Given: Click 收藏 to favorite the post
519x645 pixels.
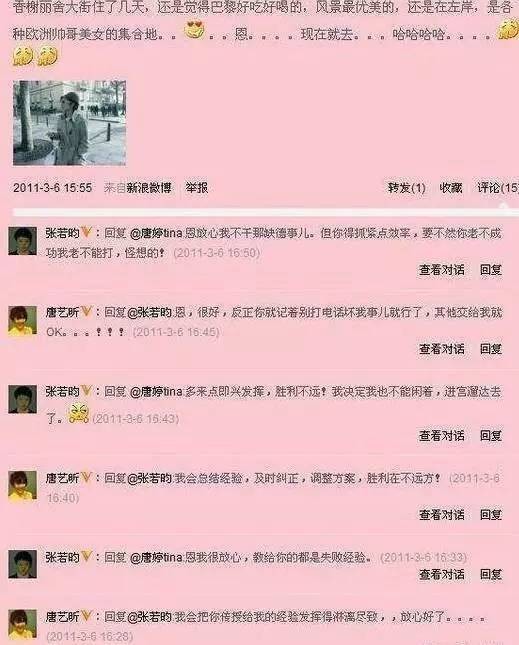Looking at the screenshot, I should click(451, 188).
